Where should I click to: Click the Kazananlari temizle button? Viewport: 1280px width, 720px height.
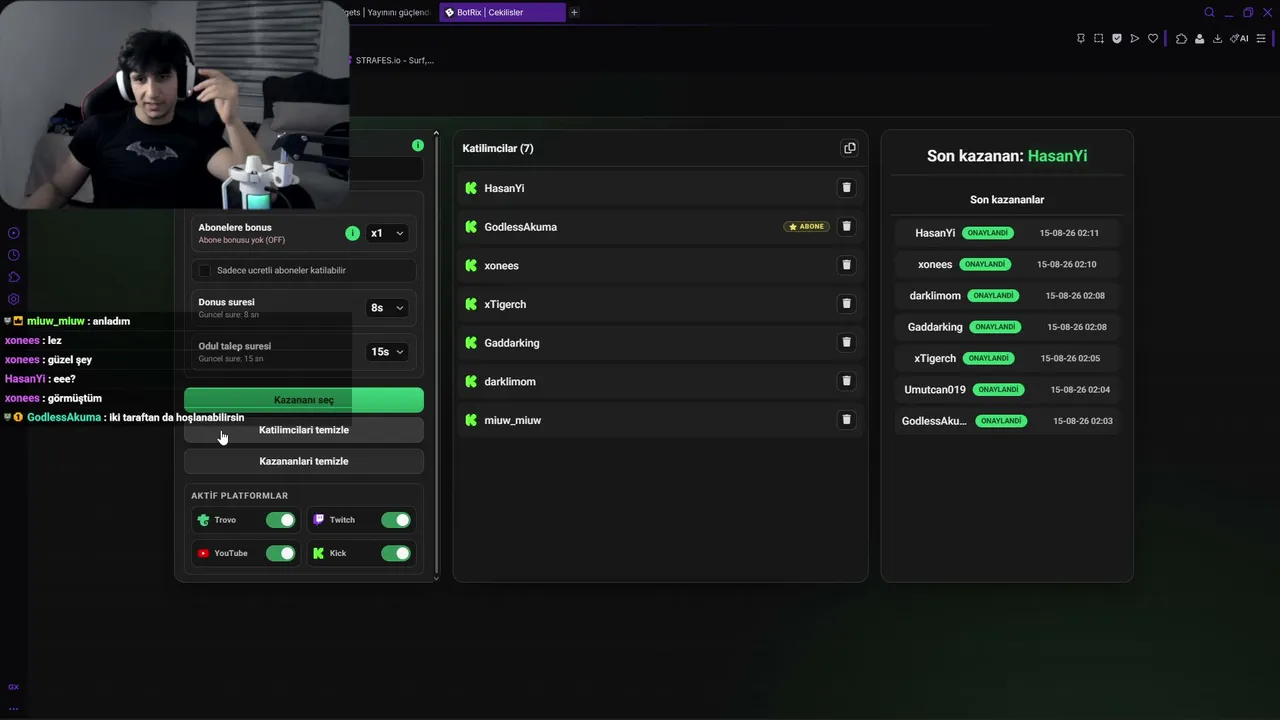(x=304, y=461)
